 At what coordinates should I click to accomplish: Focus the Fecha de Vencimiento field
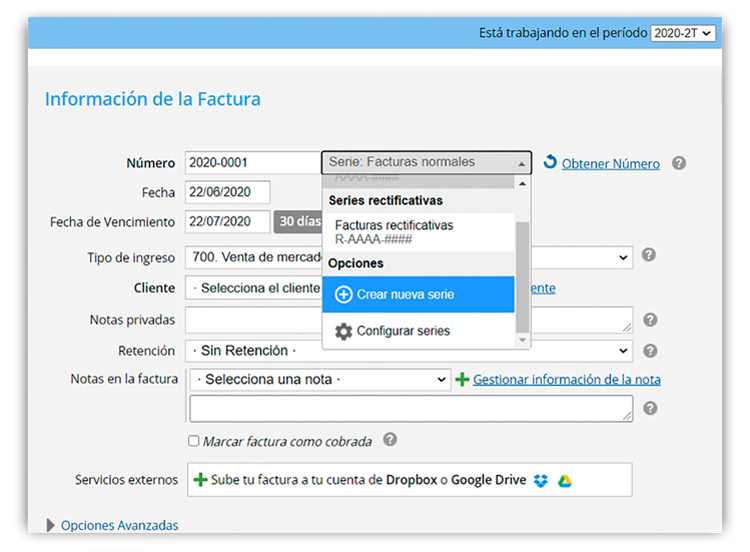click(x=228, y=221)
